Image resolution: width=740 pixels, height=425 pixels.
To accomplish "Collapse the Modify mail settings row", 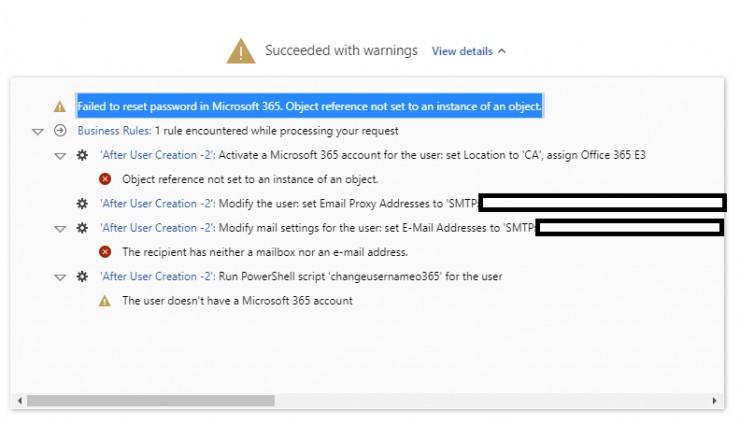I will (x=60, y=229).
